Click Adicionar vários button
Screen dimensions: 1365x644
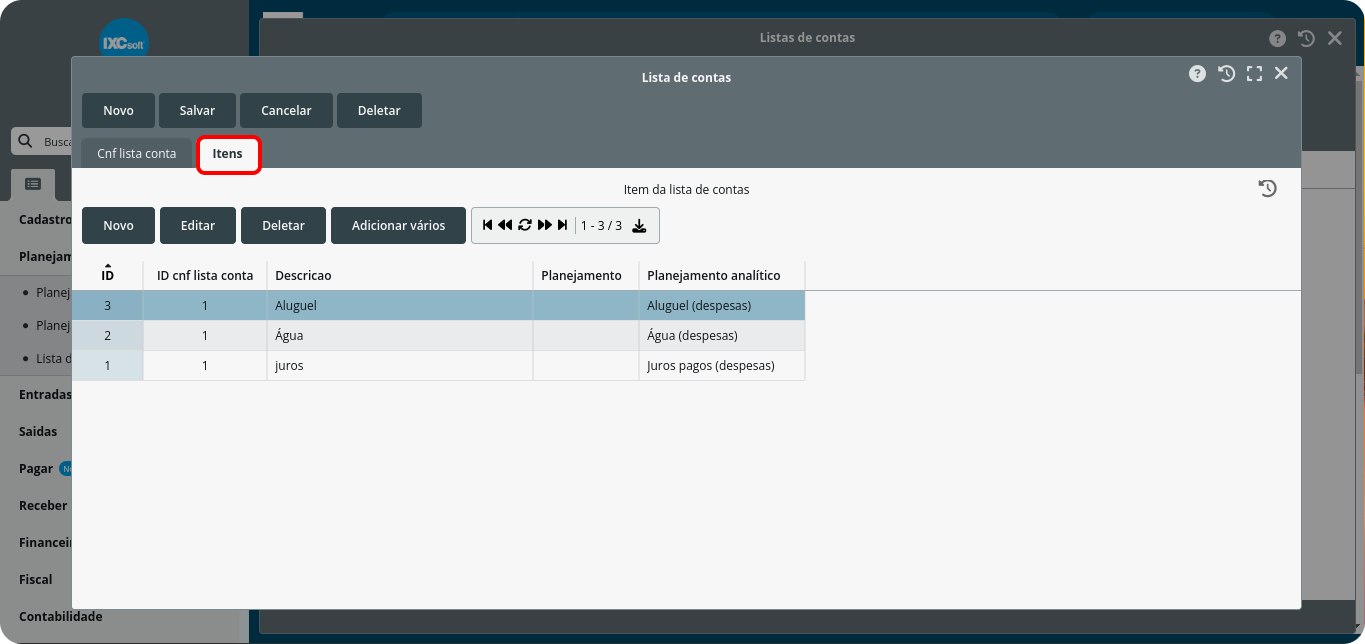click(x=398, y=226)
